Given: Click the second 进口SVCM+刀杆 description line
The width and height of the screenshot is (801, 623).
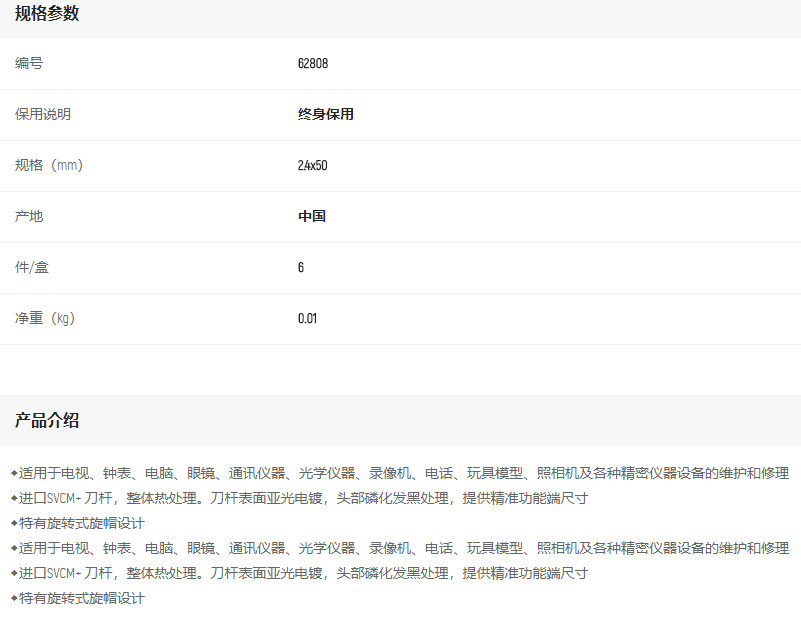Looking at the screenshot, I should point(300,573).
